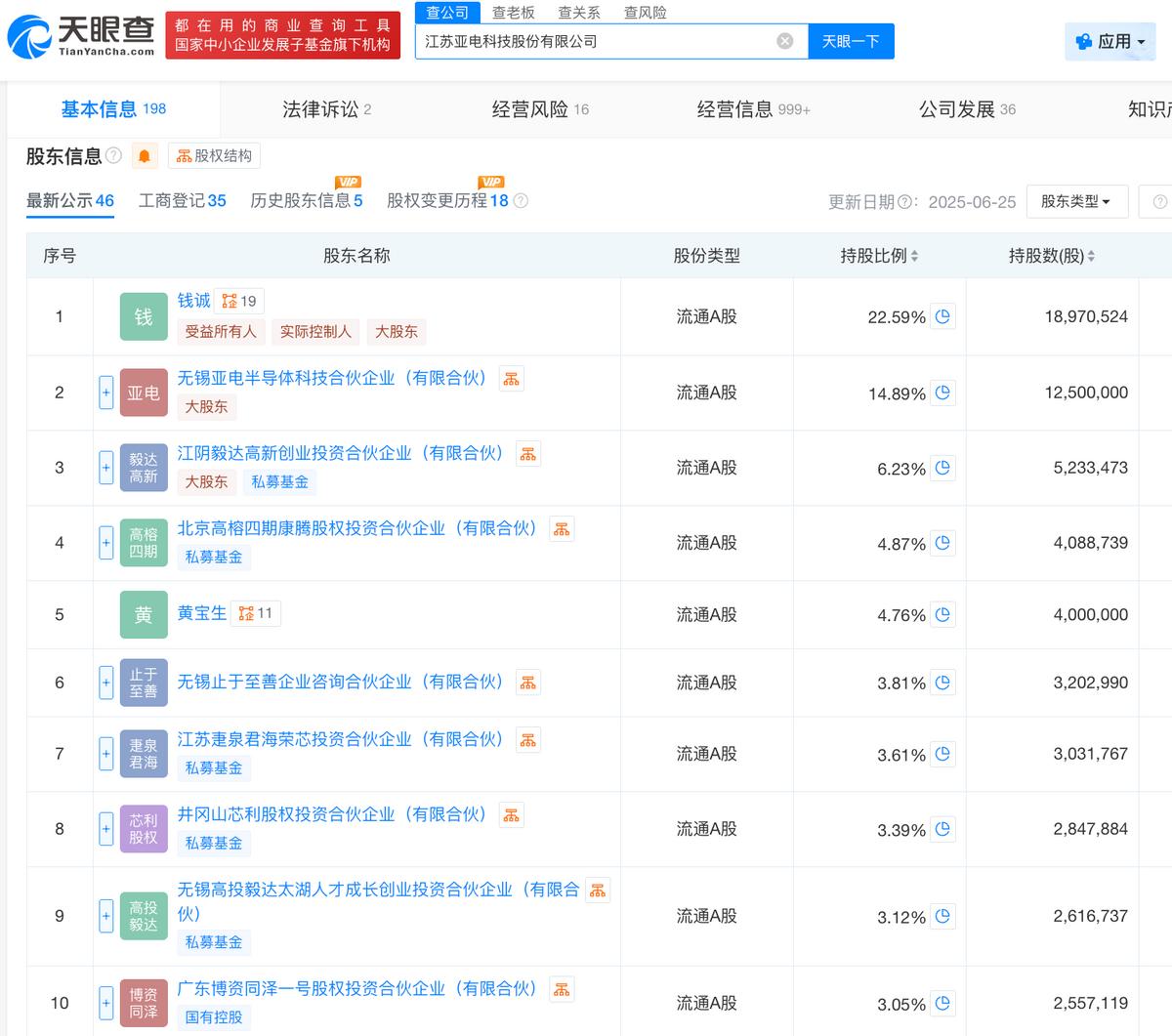
Task: Open shareholder link 黄宝生
Action: point(202,613)
